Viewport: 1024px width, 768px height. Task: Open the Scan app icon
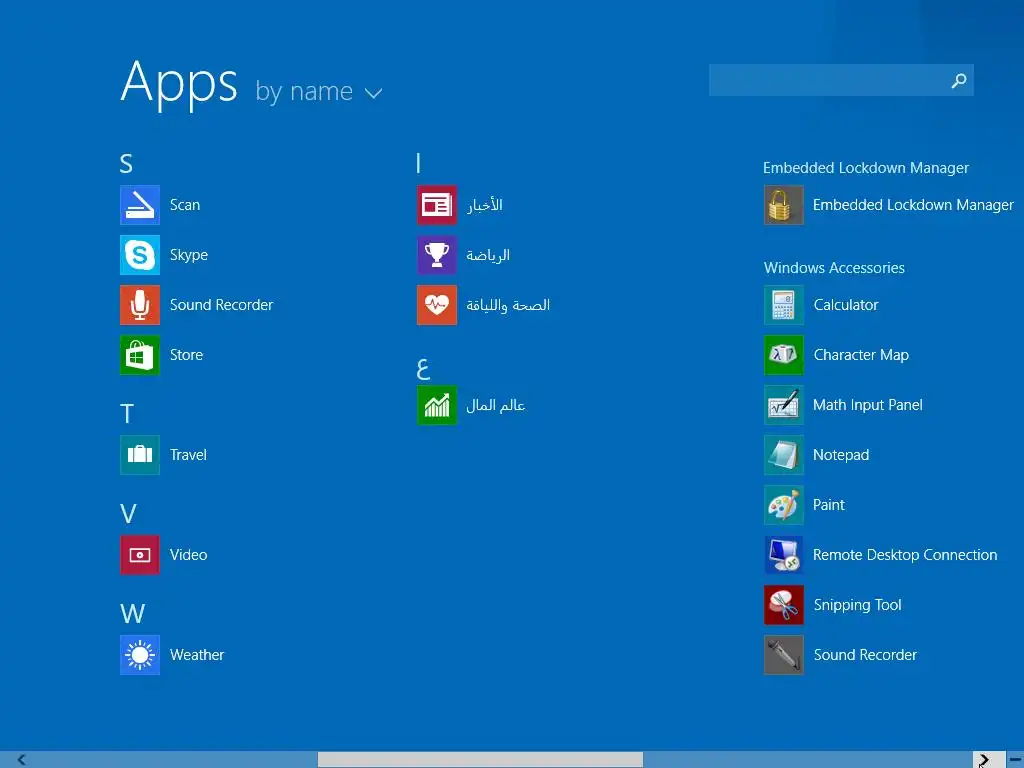coord(140,205)
